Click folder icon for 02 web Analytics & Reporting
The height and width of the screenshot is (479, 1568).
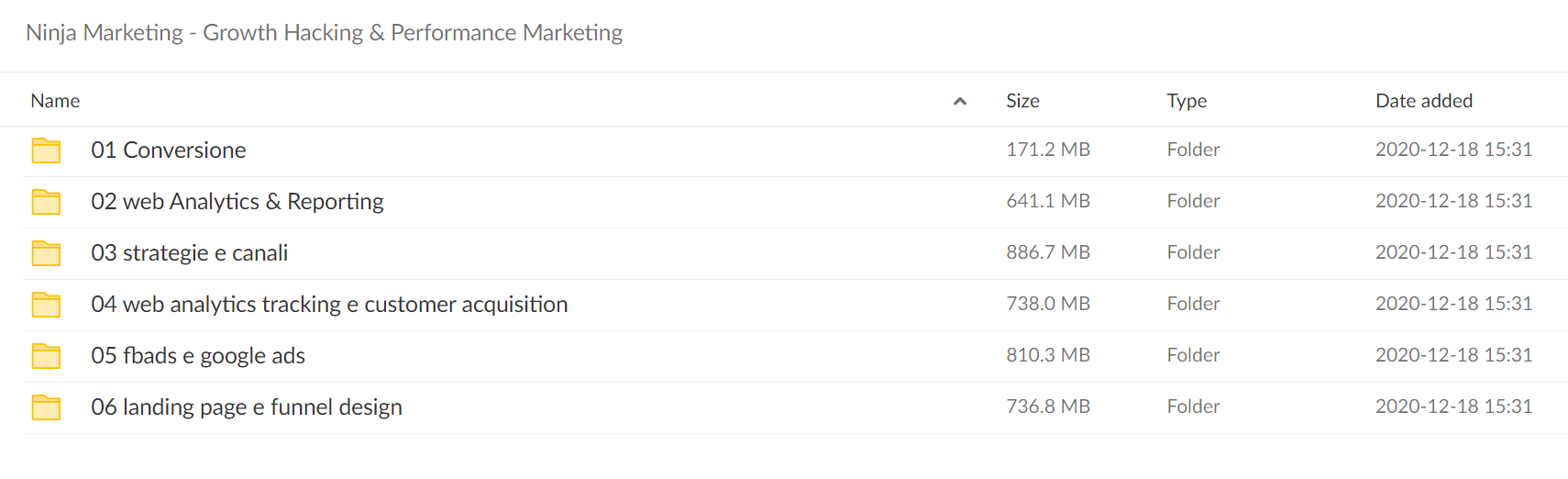46,202
